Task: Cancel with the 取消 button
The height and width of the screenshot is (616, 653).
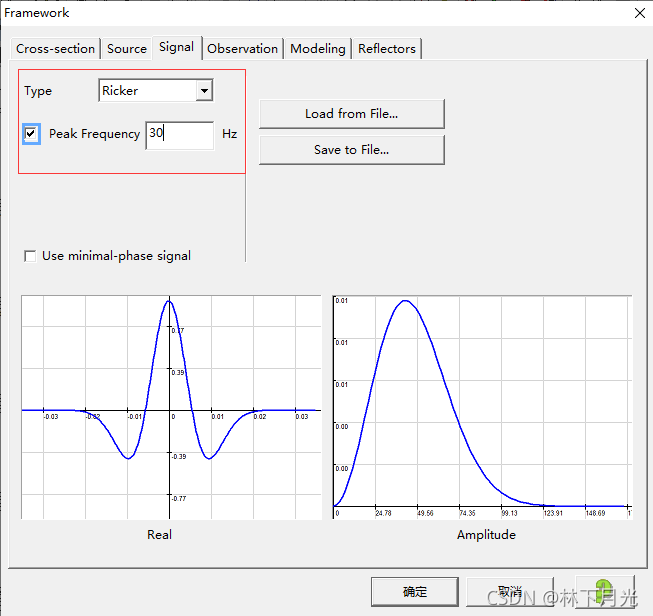Action: tap(509, 591)
